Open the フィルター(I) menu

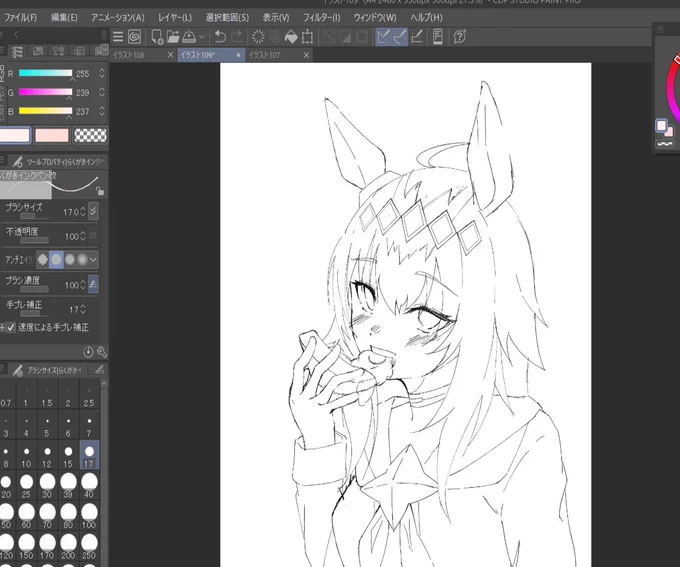[321, 18]
